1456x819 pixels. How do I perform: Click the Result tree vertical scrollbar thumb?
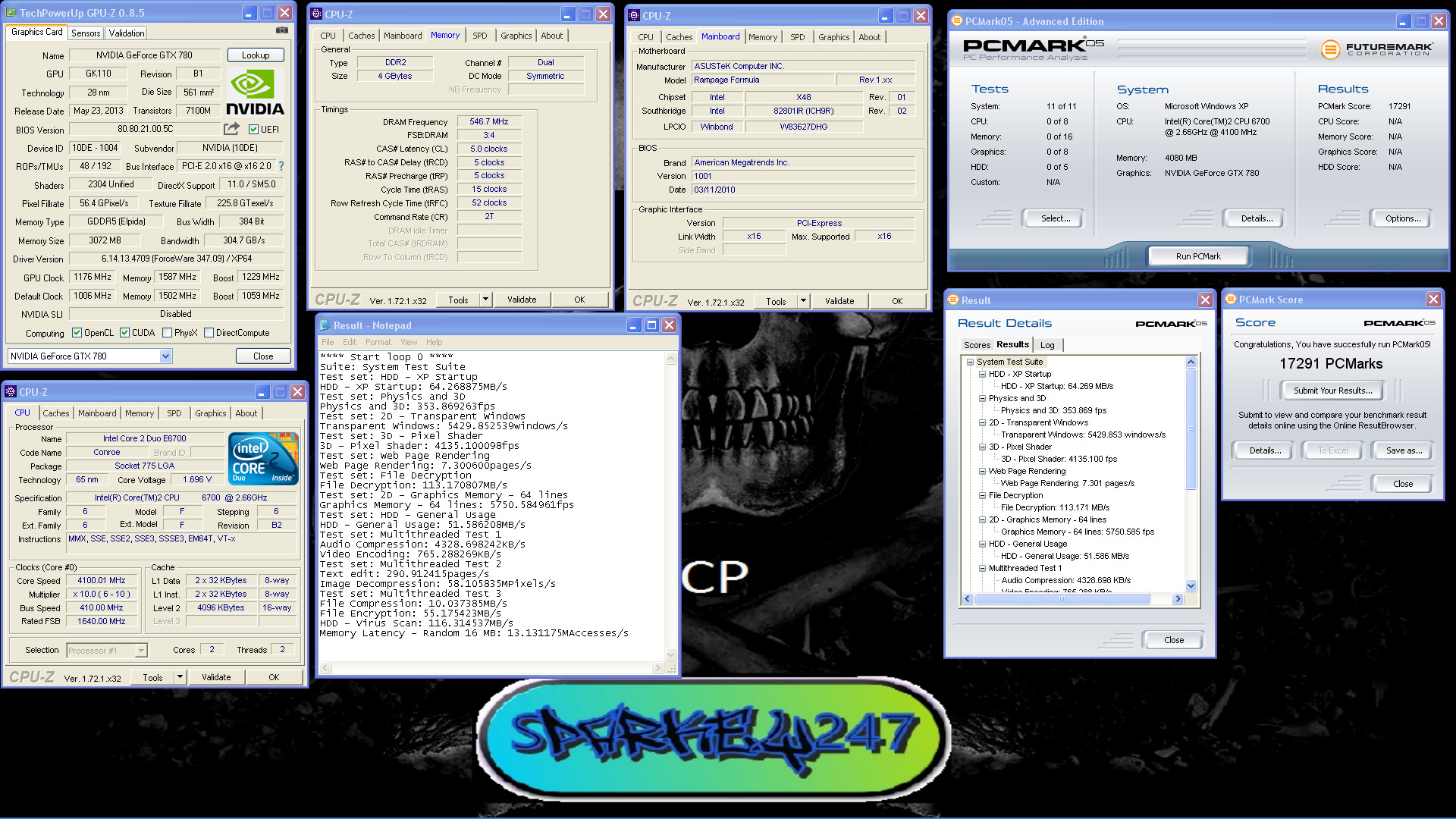click(1191, 430)
